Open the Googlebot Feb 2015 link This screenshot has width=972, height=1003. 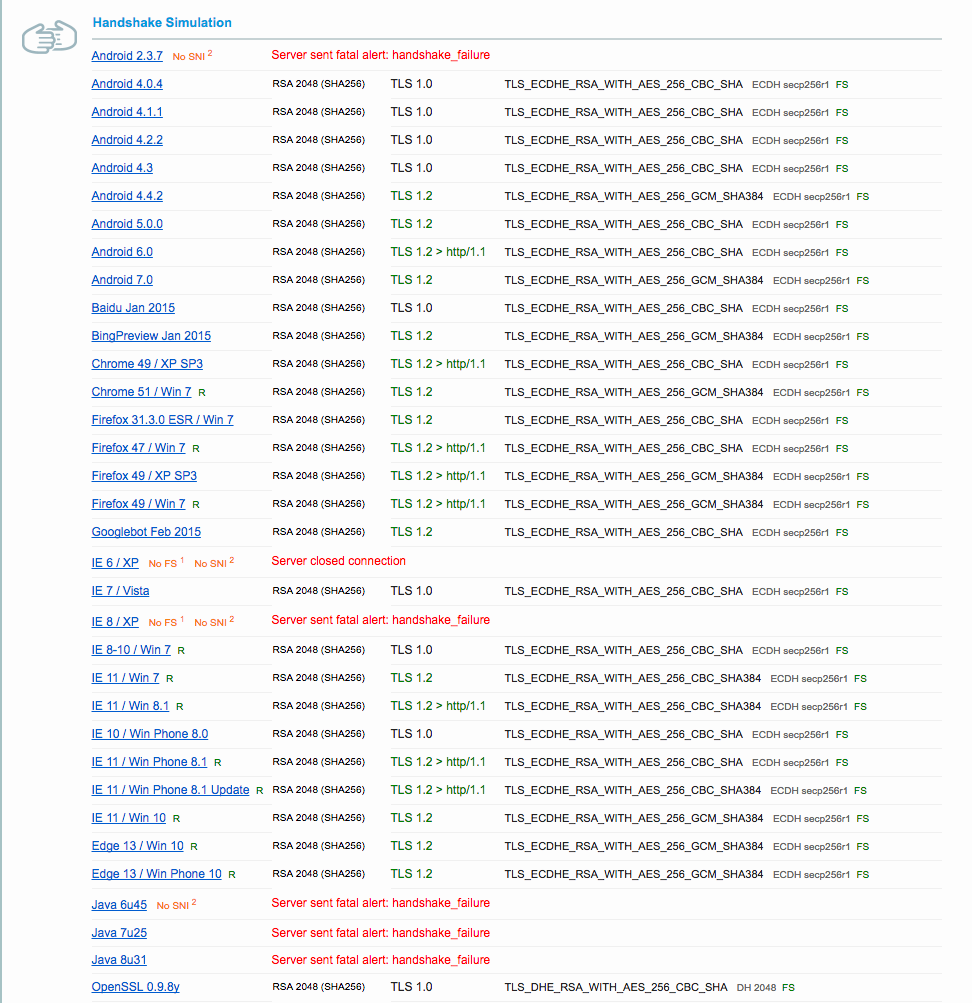click(x=146, y=532)
